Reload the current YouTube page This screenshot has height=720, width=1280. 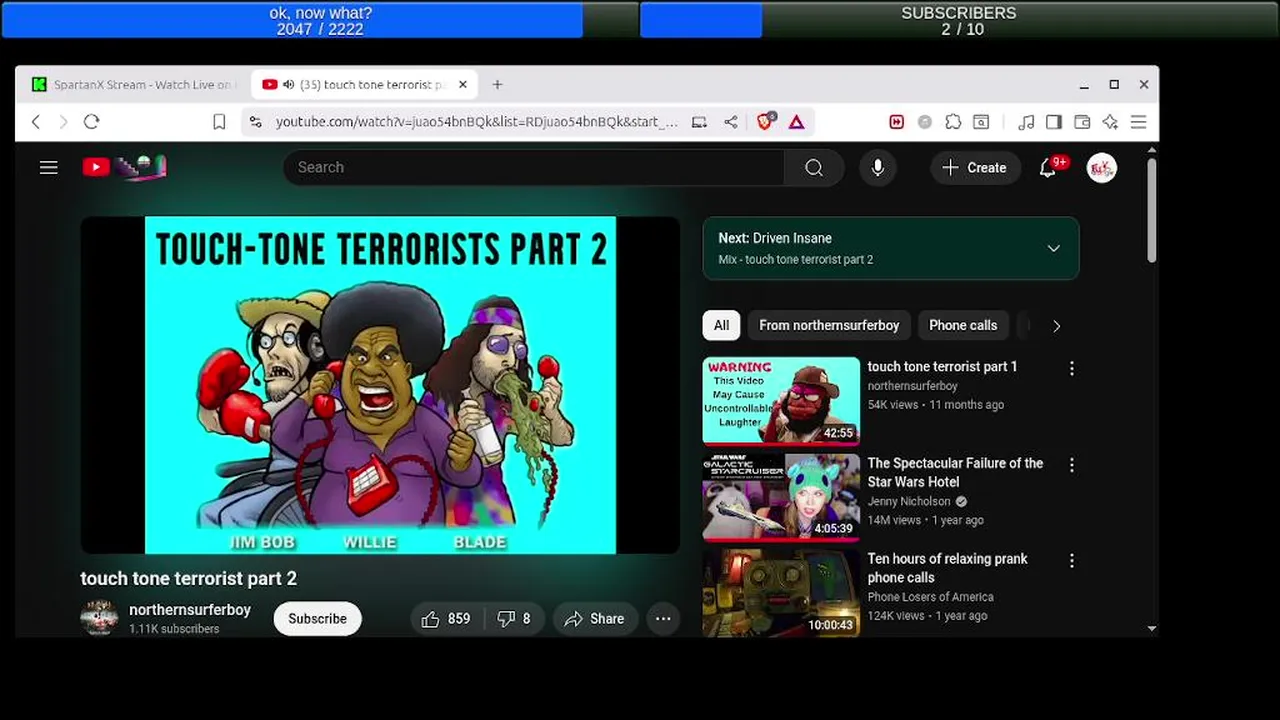click(x=91, y=122)
